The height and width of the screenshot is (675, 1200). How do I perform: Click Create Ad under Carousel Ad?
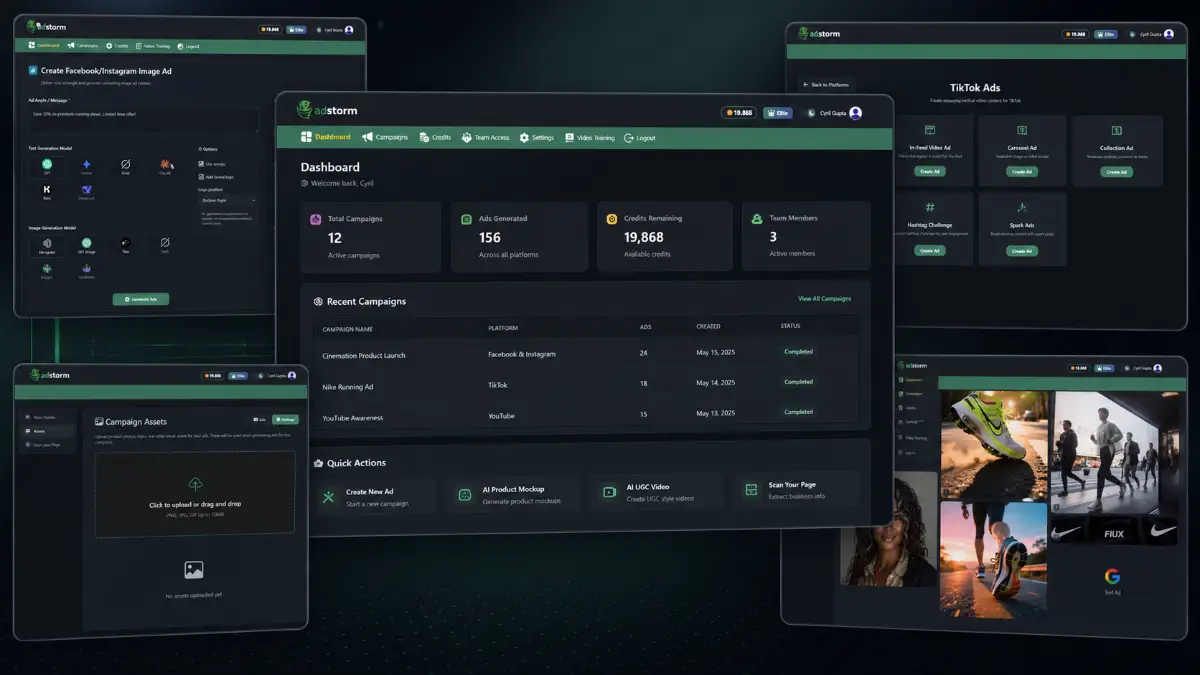click(x=1021, y=171)
